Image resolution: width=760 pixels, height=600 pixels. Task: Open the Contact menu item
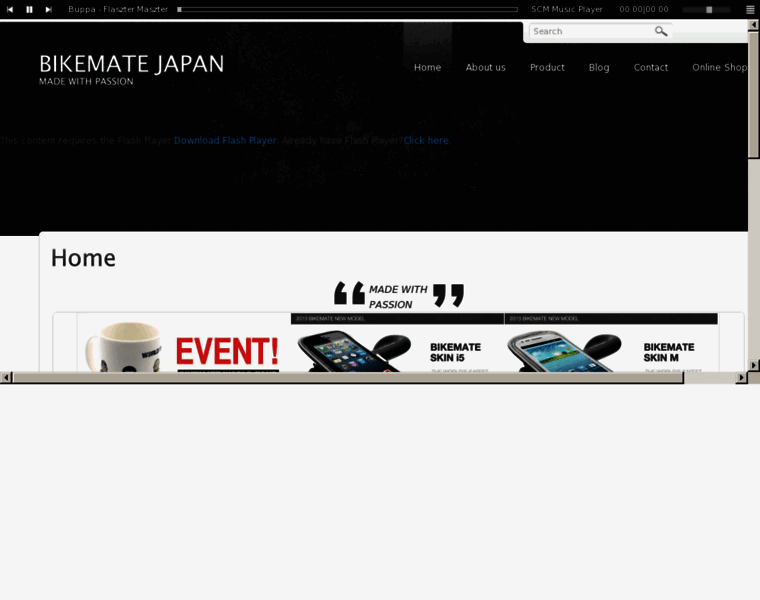coord(651,67)
